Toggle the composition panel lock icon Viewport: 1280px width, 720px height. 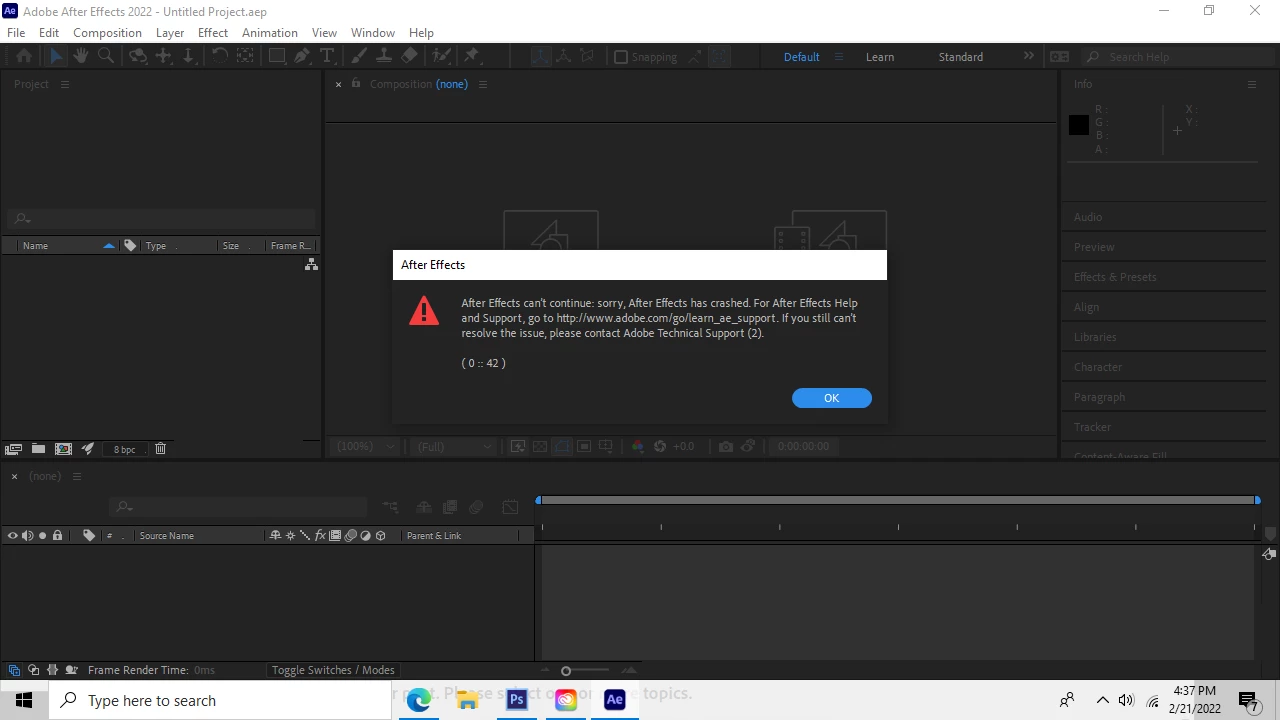pos(355,84)
